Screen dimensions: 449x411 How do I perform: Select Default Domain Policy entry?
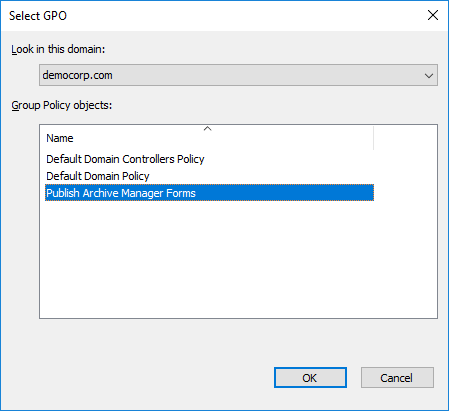tap(98, 176)
